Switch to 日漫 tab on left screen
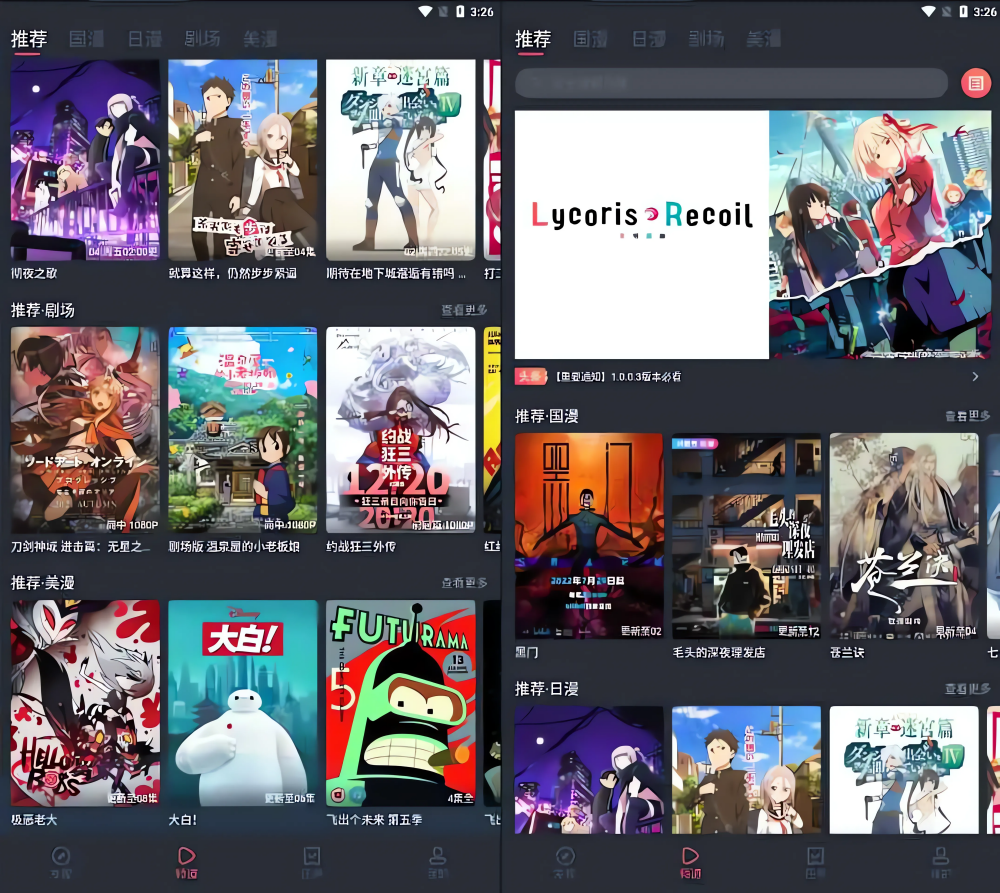 145,39
